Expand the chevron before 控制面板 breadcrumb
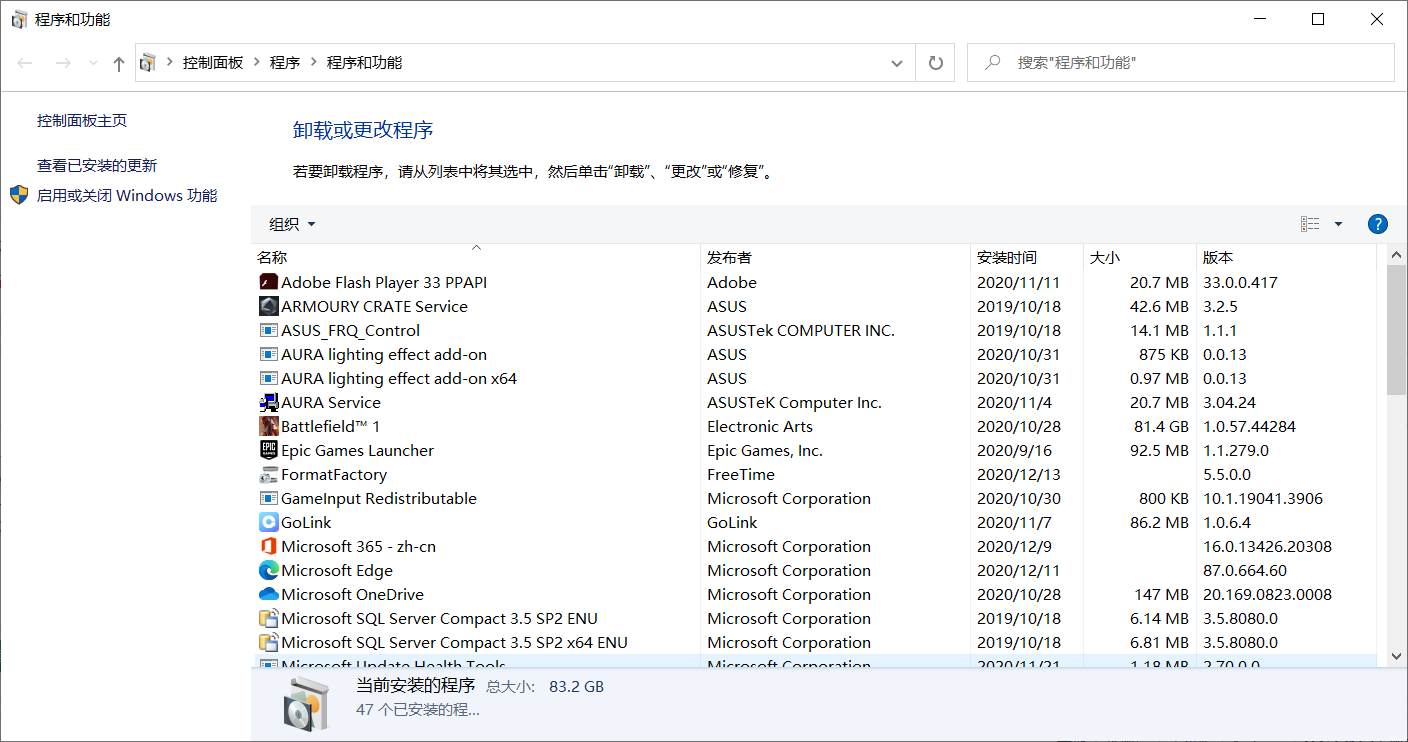 point(169,63)
